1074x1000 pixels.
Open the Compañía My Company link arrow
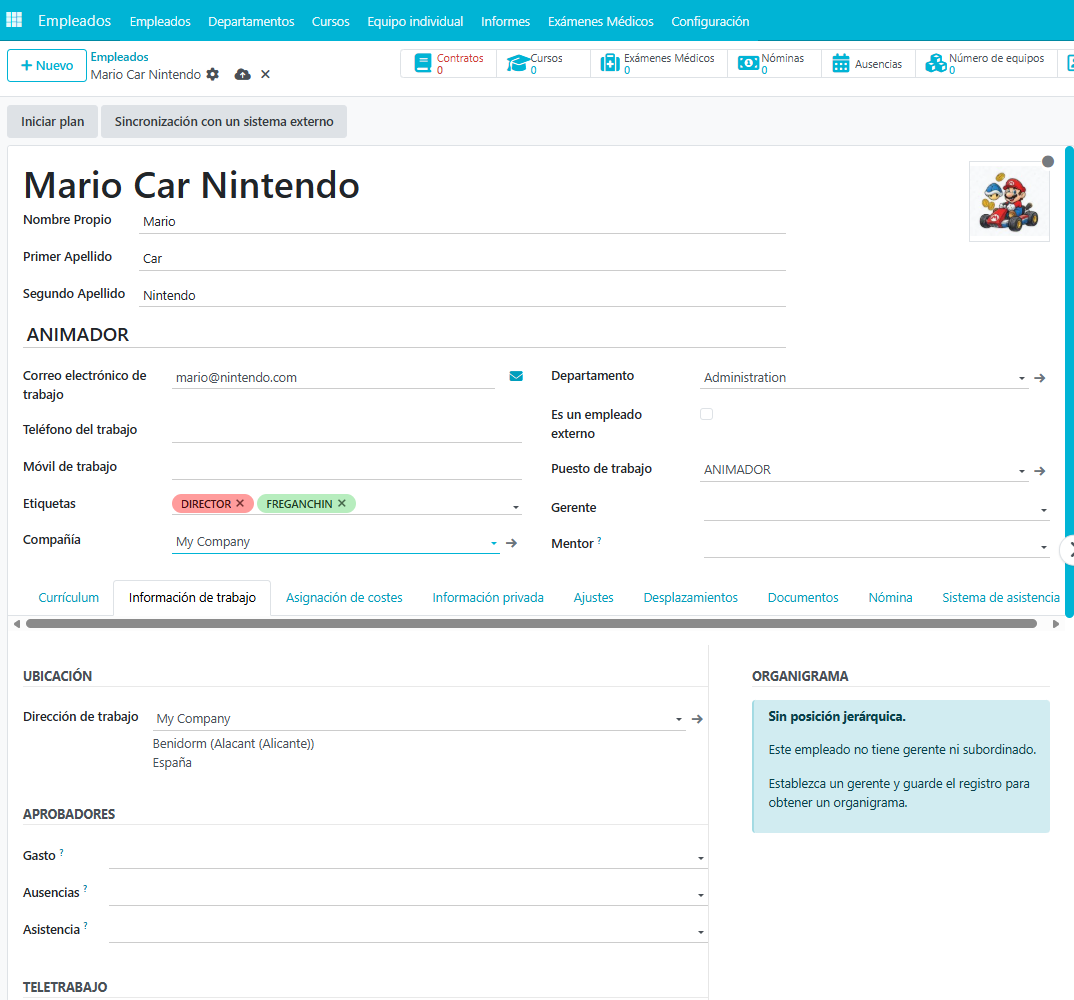(511, 543)
